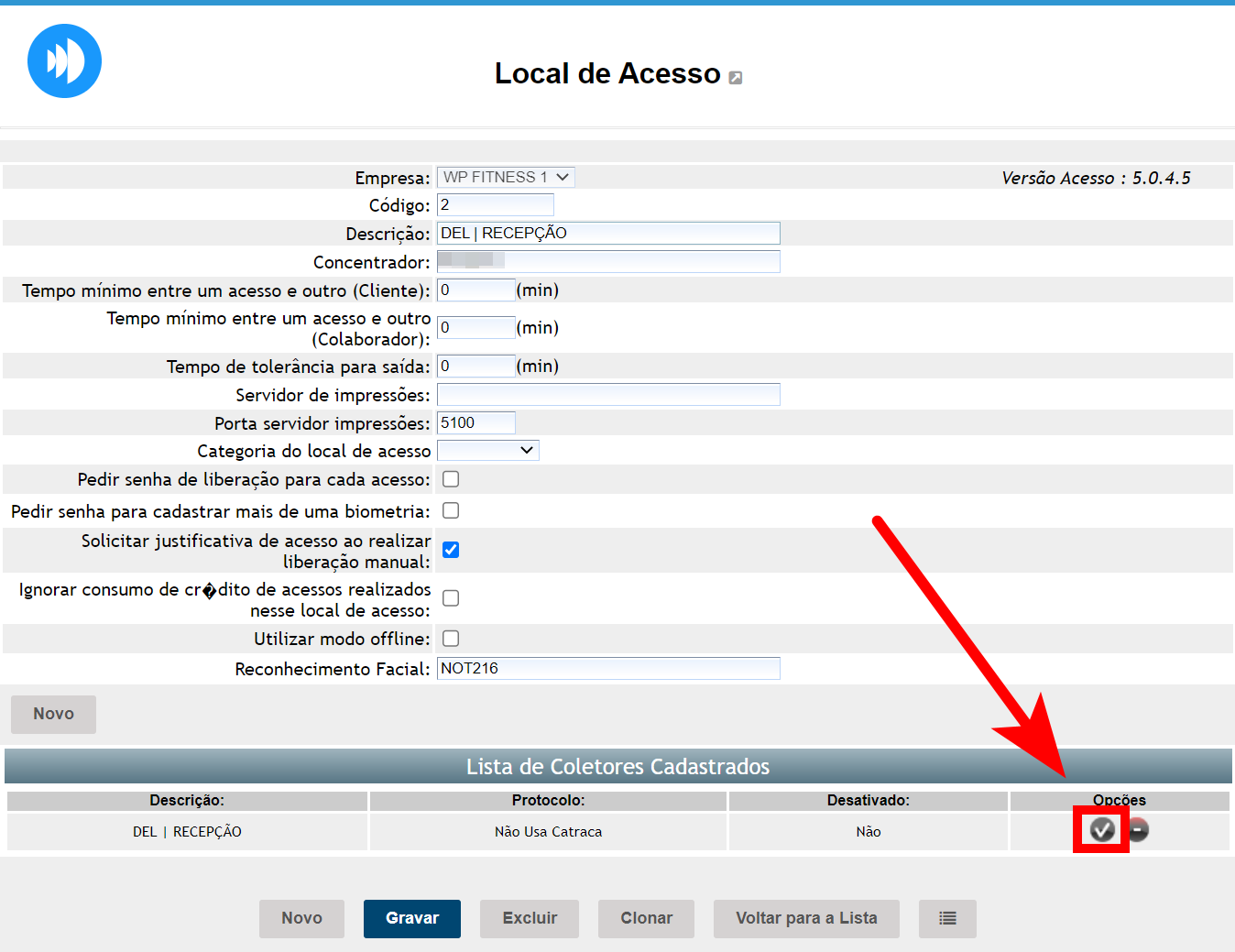1235x952 pixels.
Task: Click the blue fast-forward logo icon
Action: (x=64, y=61)
